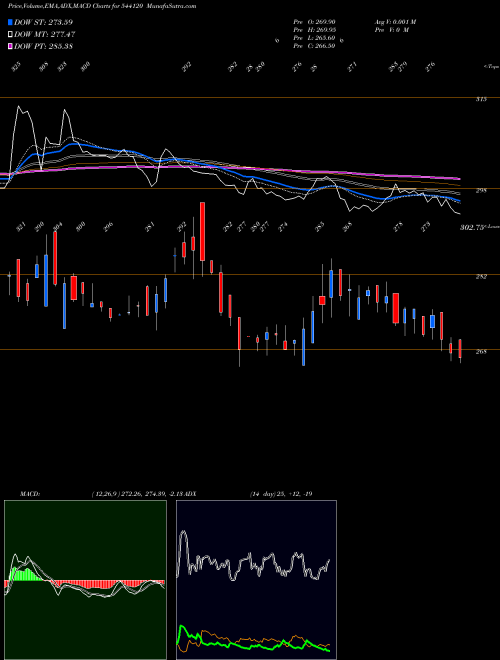
Task: Open the green MACD histogram chart panel
Action: click(x=85, y=580)
